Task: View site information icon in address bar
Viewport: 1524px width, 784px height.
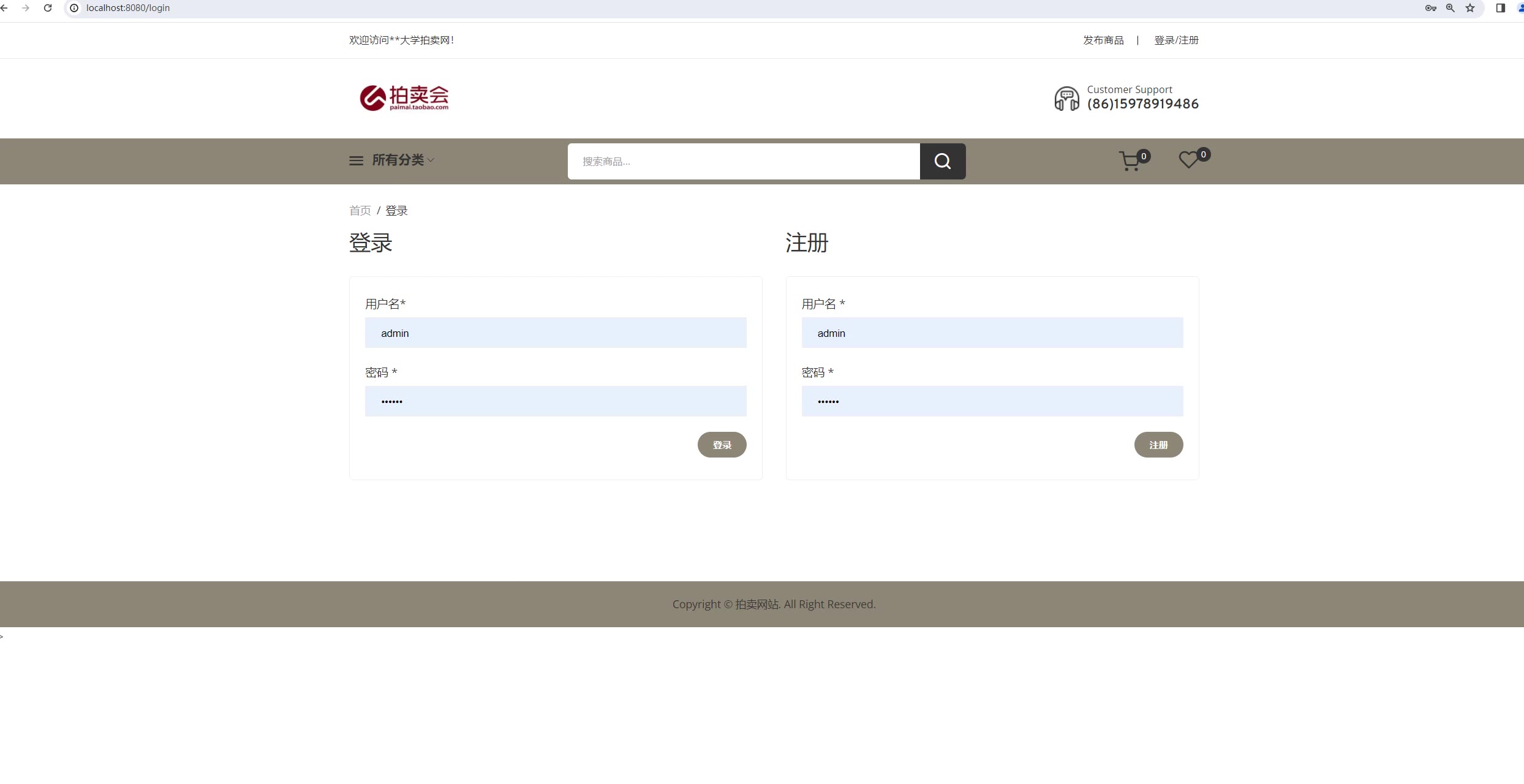Action: pyautogui.click(x=74, y=8)
